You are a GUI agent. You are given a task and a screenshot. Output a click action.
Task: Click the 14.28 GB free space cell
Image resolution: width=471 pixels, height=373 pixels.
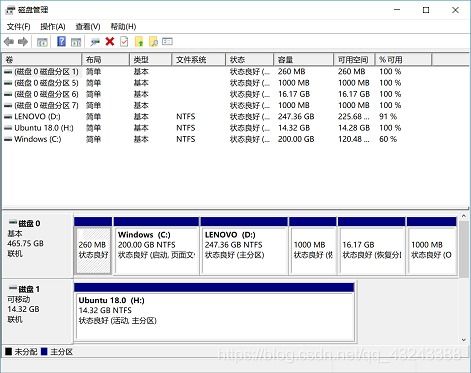[x=354, y=128]
